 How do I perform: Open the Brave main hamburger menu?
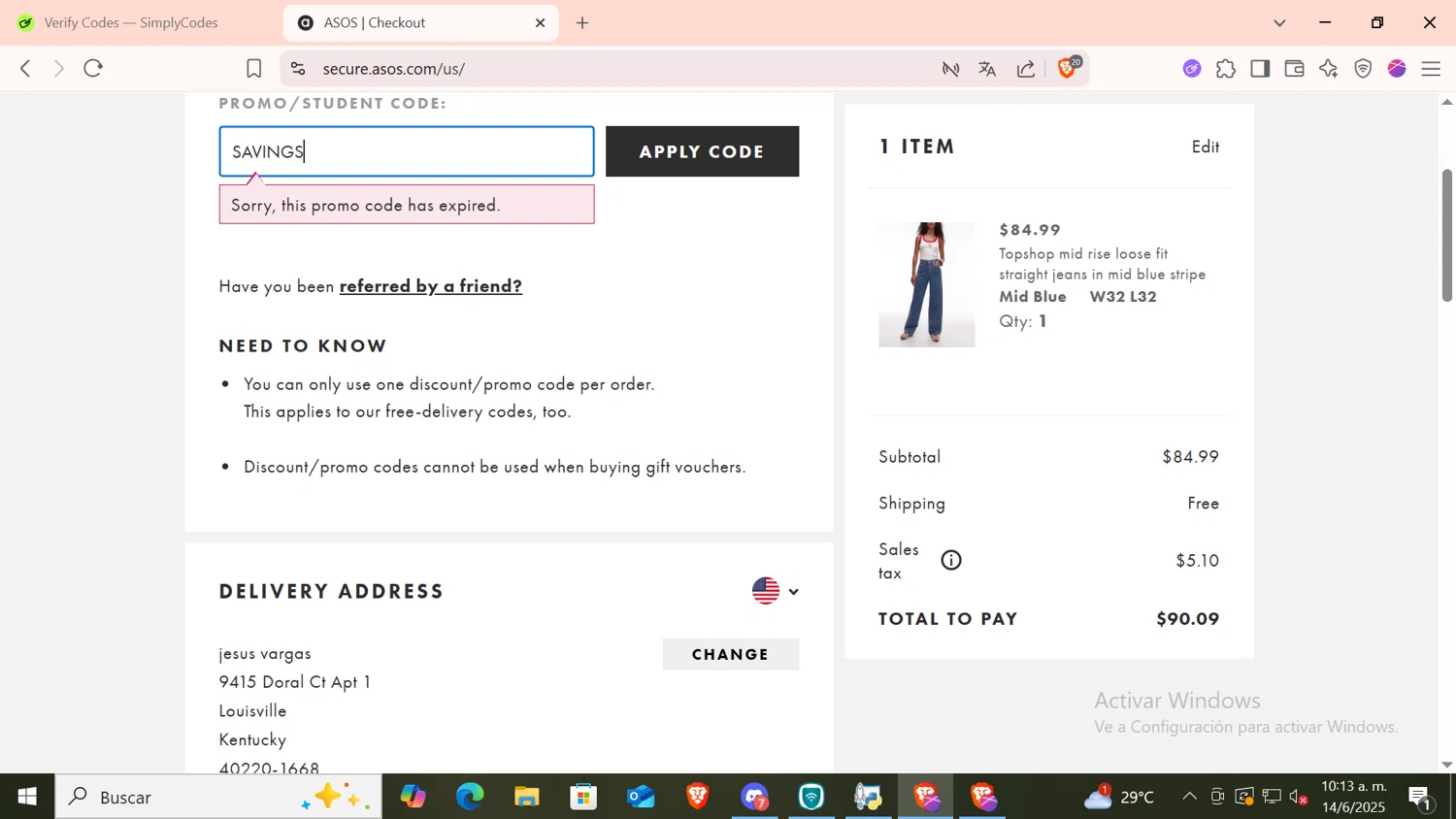[1431, 68]
